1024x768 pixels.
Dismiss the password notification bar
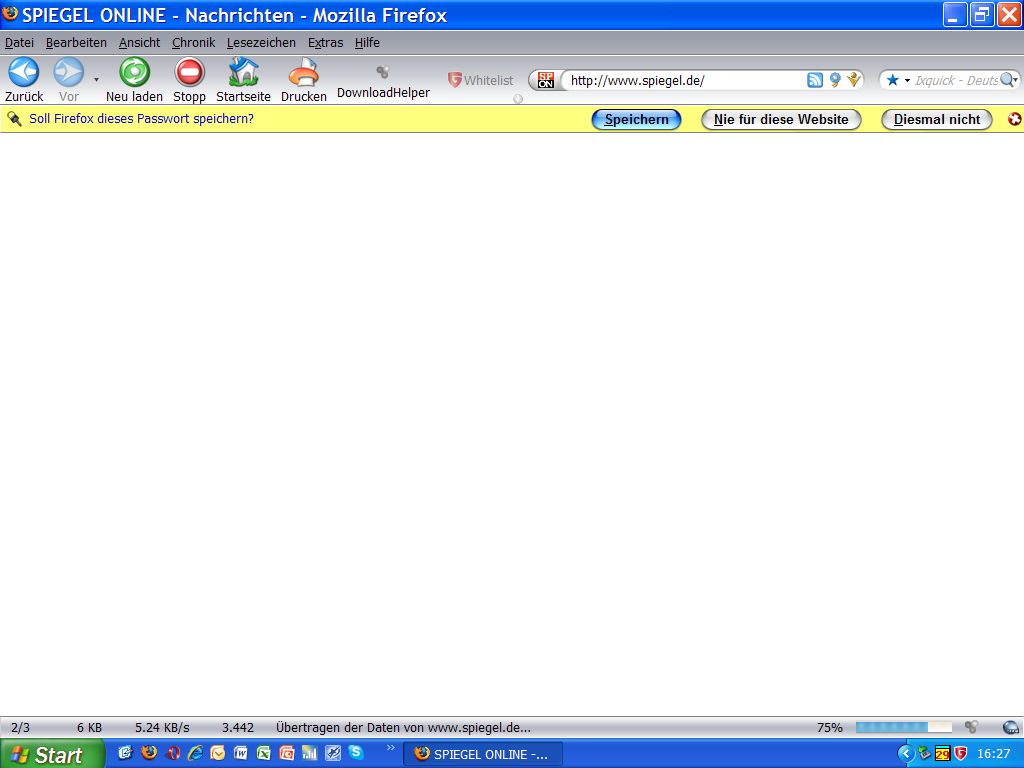[1014, 119]
